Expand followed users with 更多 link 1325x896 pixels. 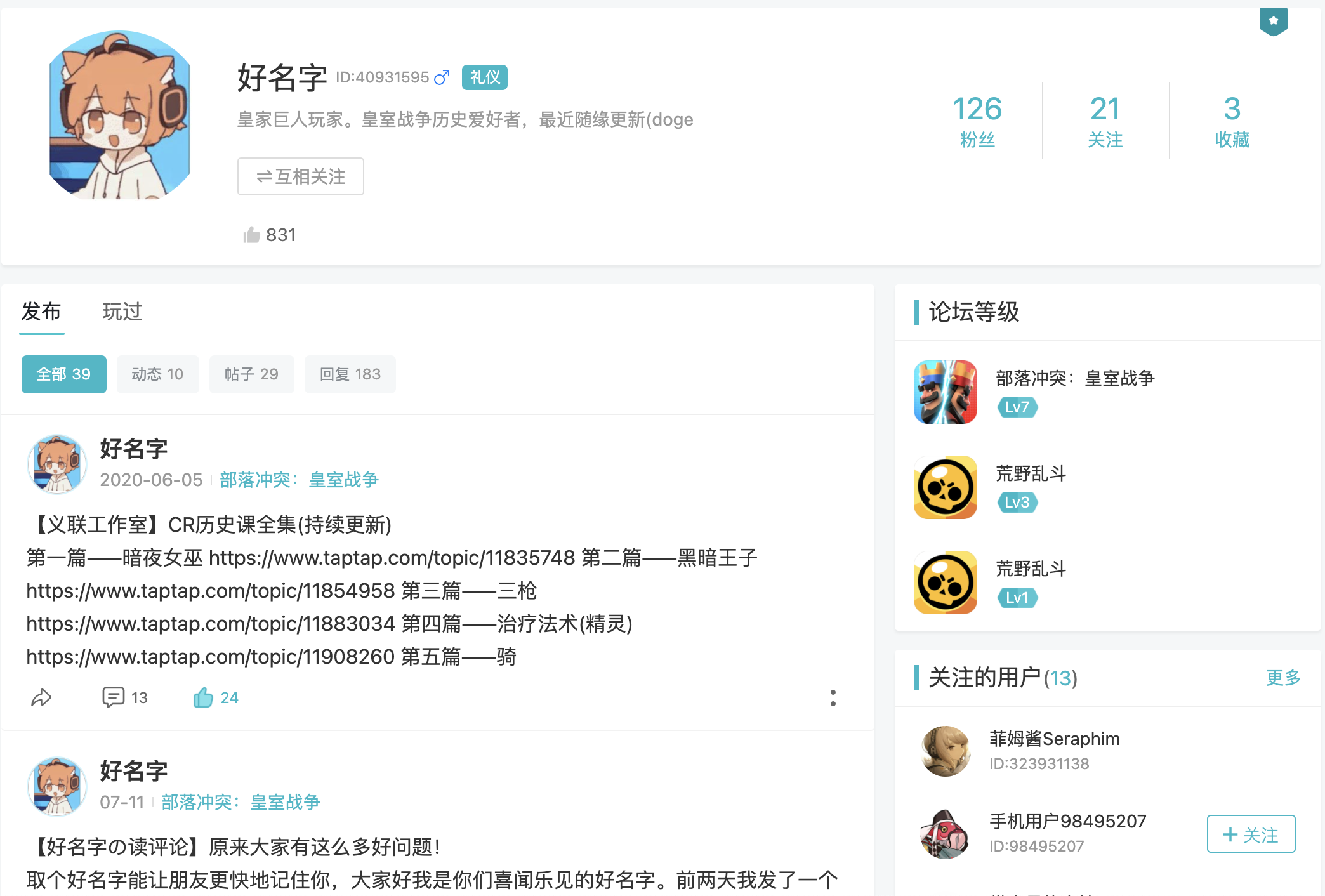click(x=1283, y=678)
